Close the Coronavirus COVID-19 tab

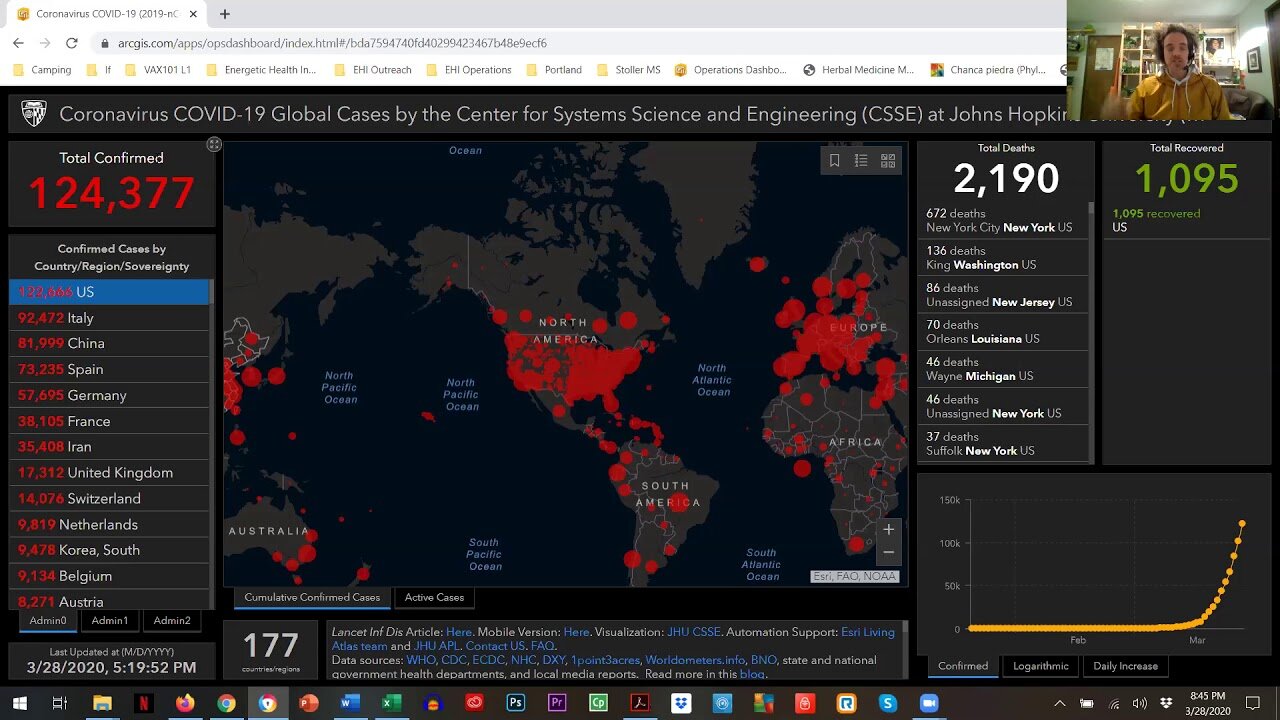193,14
